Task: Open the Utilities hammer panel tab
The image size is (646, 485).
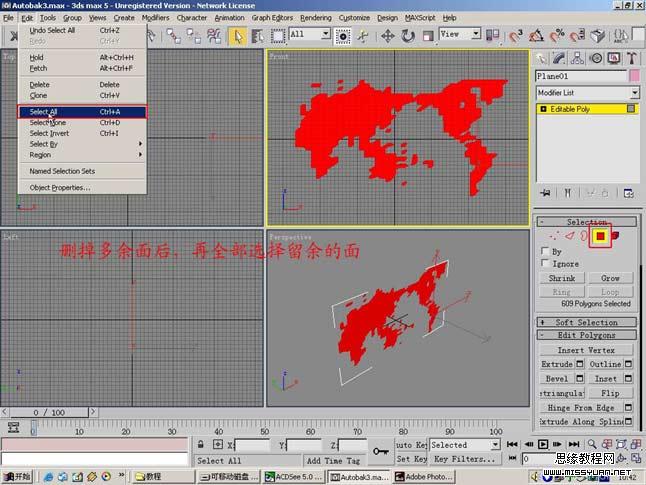Action: 631,58
